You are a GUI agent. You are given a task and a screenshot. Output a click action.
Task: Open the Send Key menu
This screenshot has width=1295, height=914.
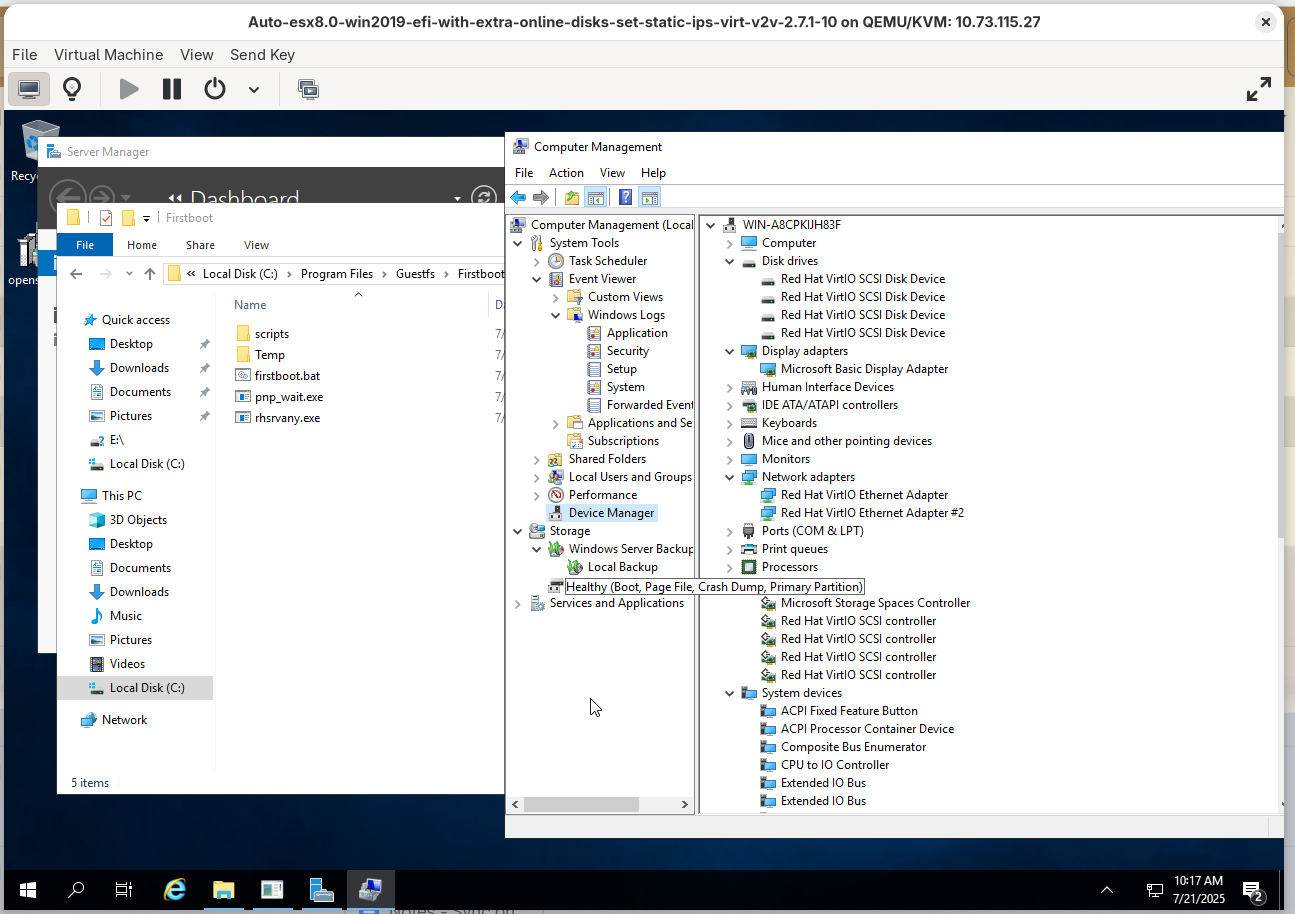pos(262,55)
